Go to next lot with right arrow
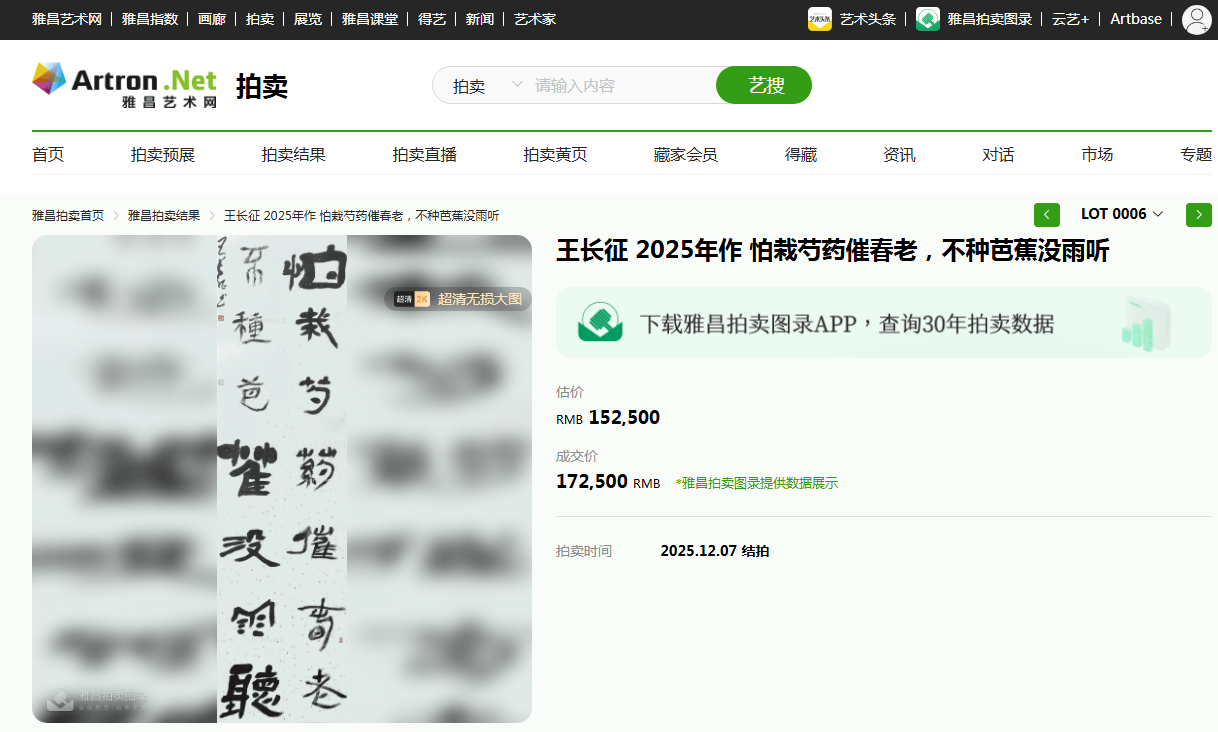 coord(1198,214)
